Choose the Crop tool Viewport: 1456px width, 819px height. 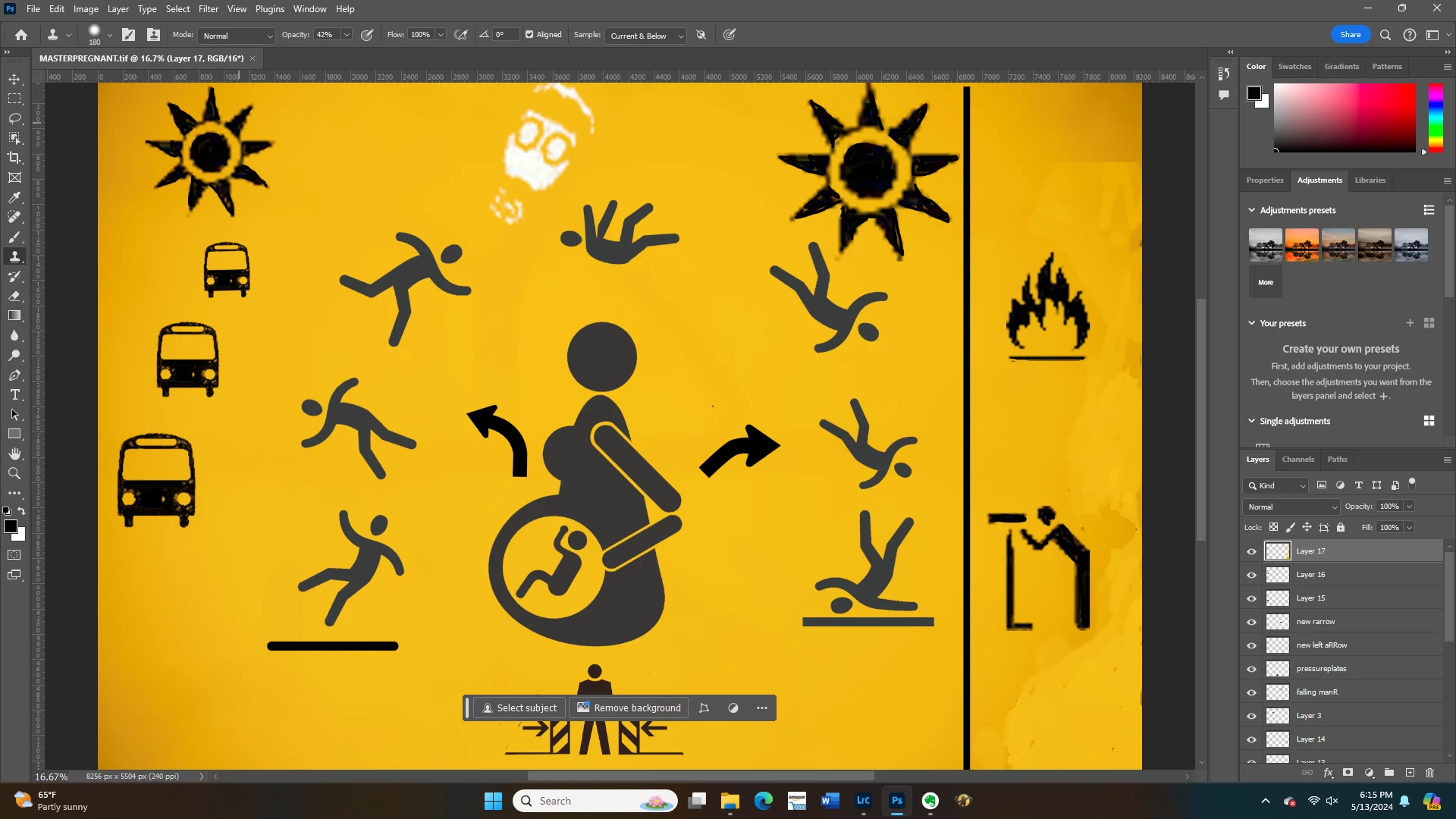tap(14, 158)
